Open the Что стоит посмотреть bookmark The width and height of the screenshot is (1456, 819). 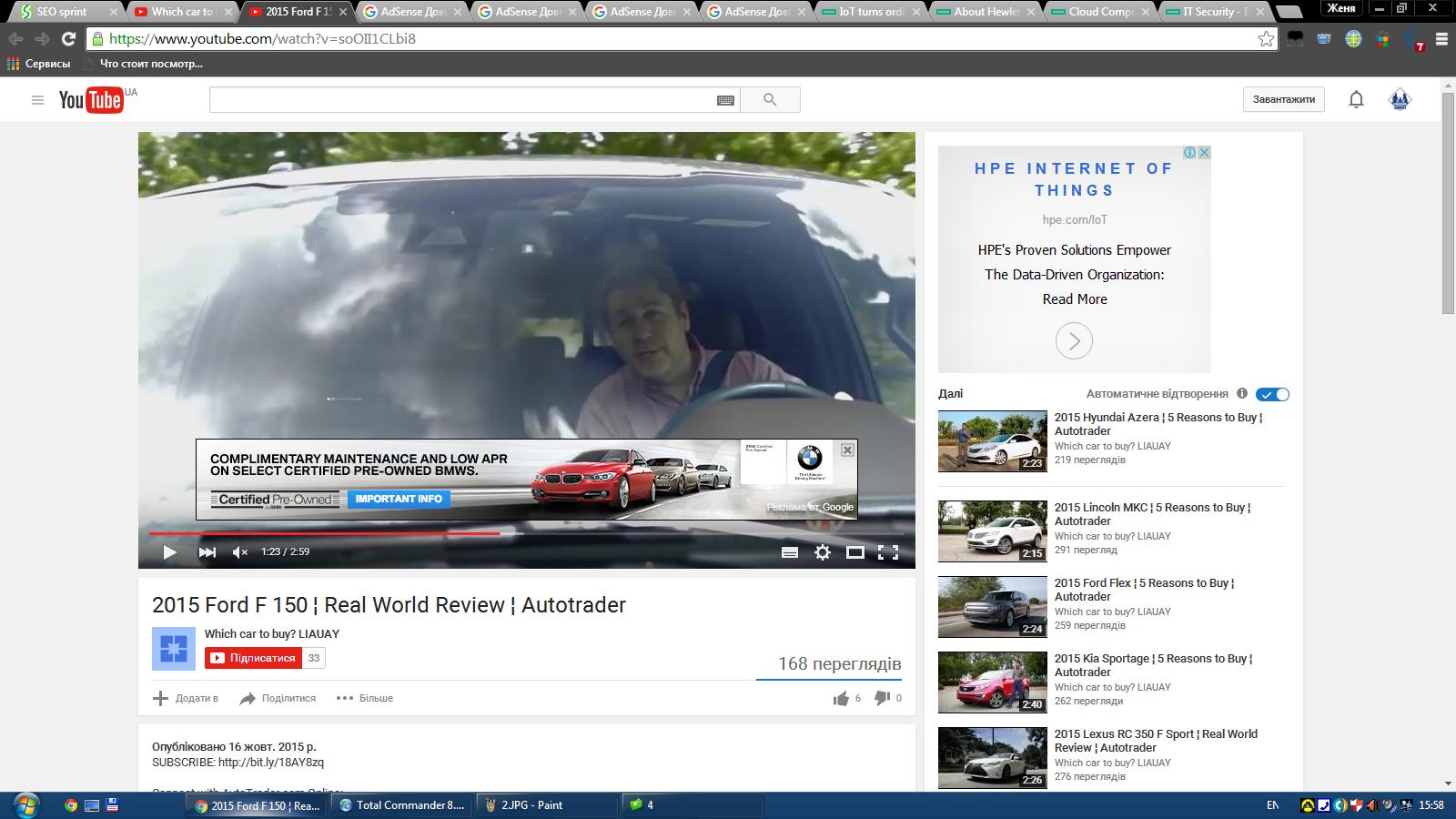(143, 64)
